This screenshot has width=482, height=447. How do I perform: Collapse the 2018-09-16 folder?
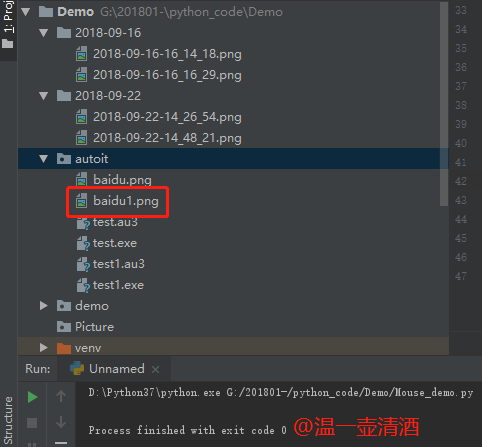pyautogui.click(x=43, y=33)
